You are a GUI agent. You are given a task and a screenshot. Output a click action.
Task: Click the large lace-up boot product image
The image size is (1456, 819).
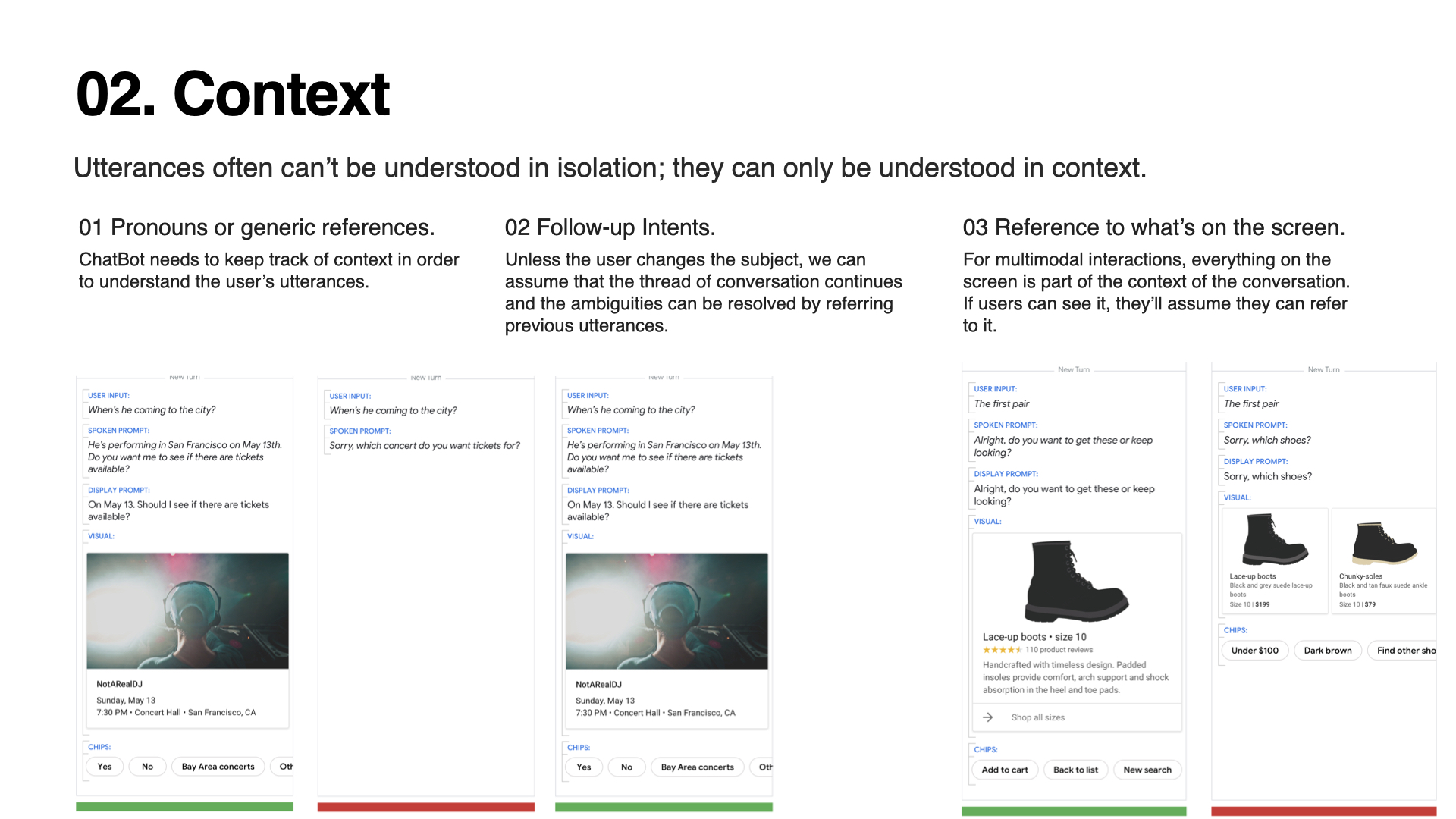(1076, 581)
